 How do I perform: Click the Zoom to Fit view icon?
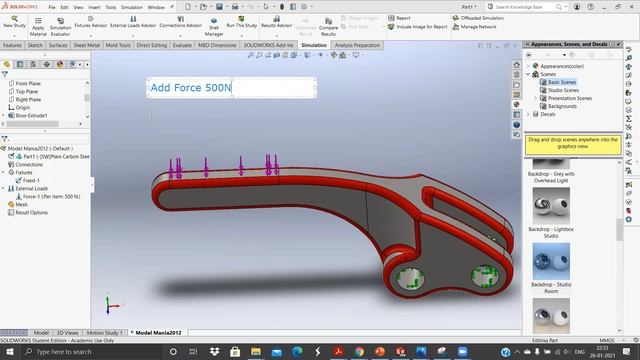coord(250,55)
